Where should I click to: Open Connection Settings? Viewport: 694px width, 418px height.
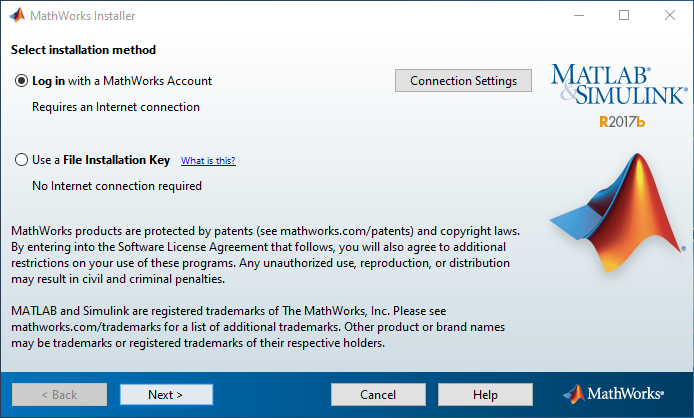(x=463, y=81)
